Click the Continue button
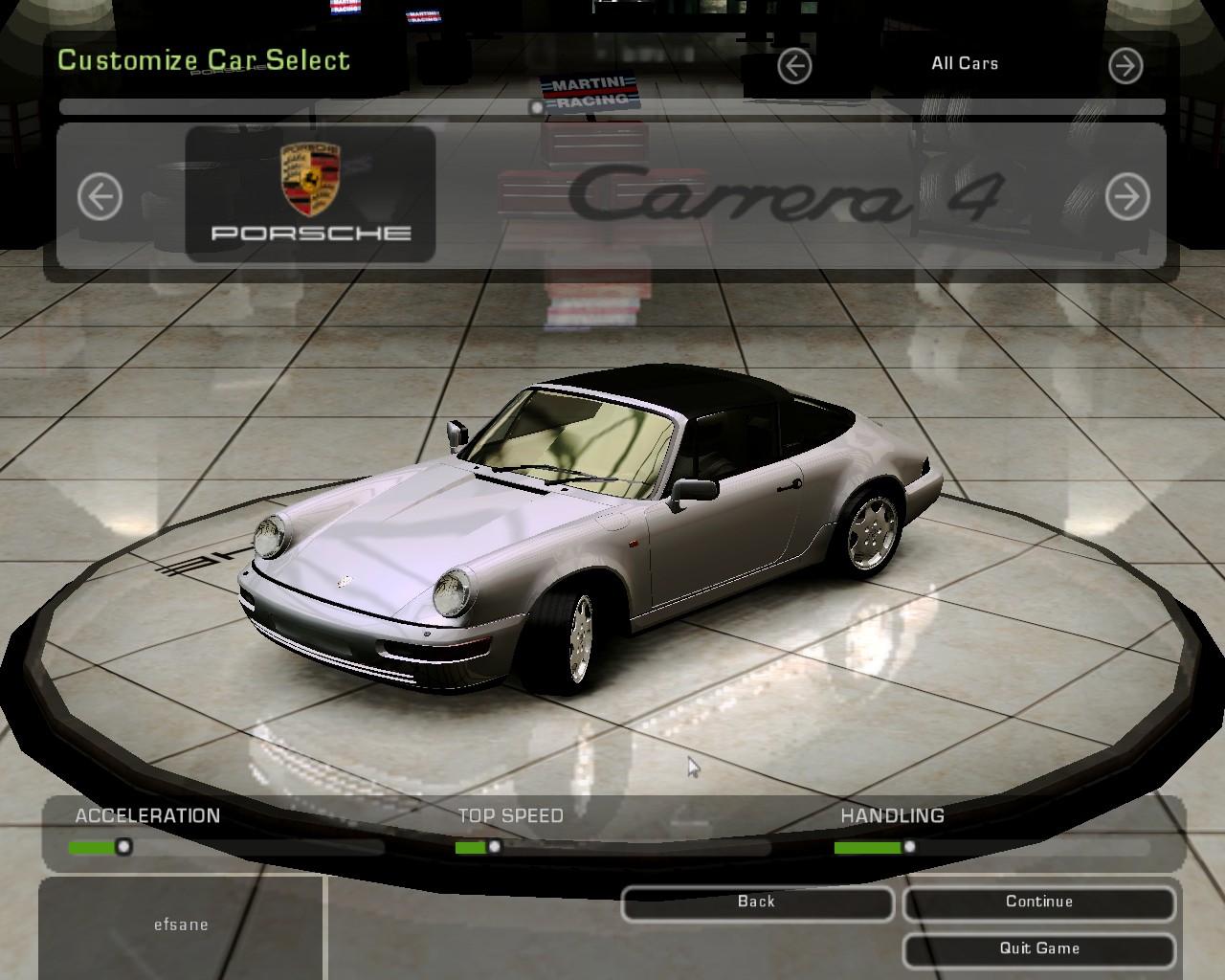The width and height of the screenshot is (1225, 980). 1039,902
